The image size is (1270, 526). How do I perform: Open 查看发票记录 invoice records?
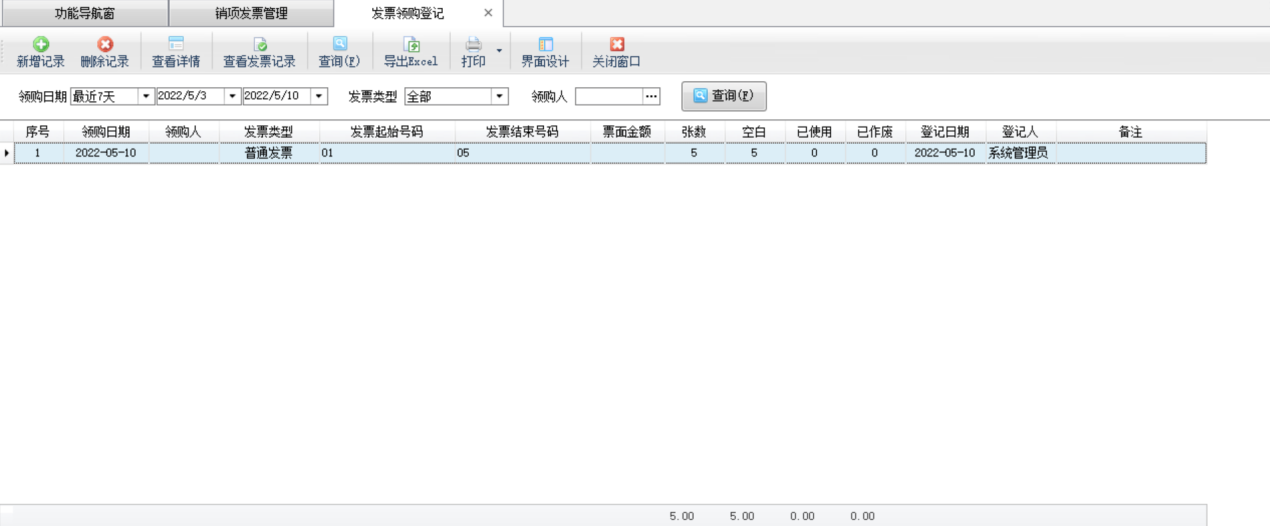coord(259,45)
